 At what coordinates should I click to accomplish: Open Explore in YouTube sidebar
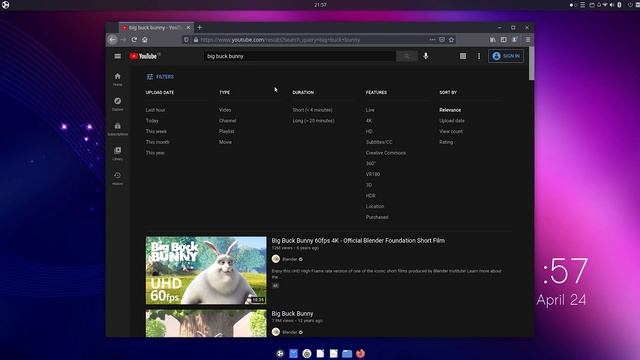(118, 104)
